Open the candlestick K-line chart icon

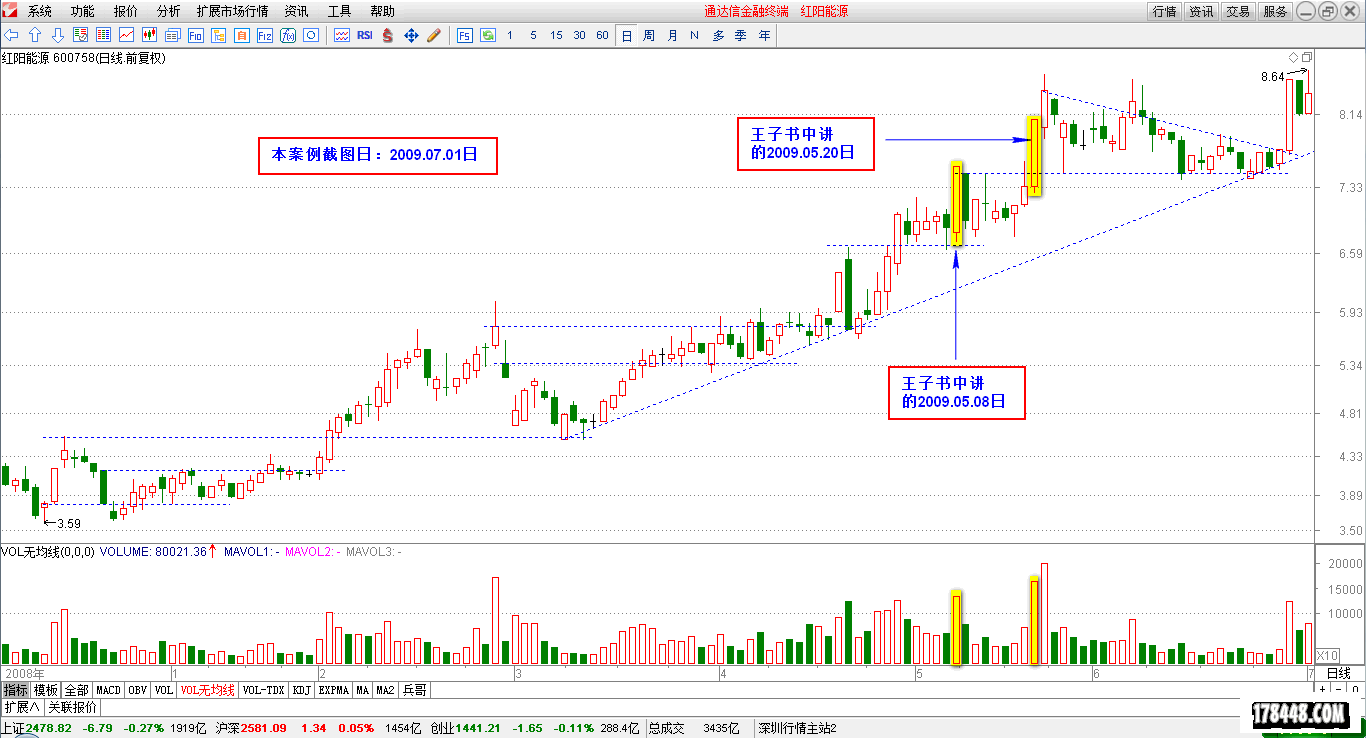pos(149,35)
